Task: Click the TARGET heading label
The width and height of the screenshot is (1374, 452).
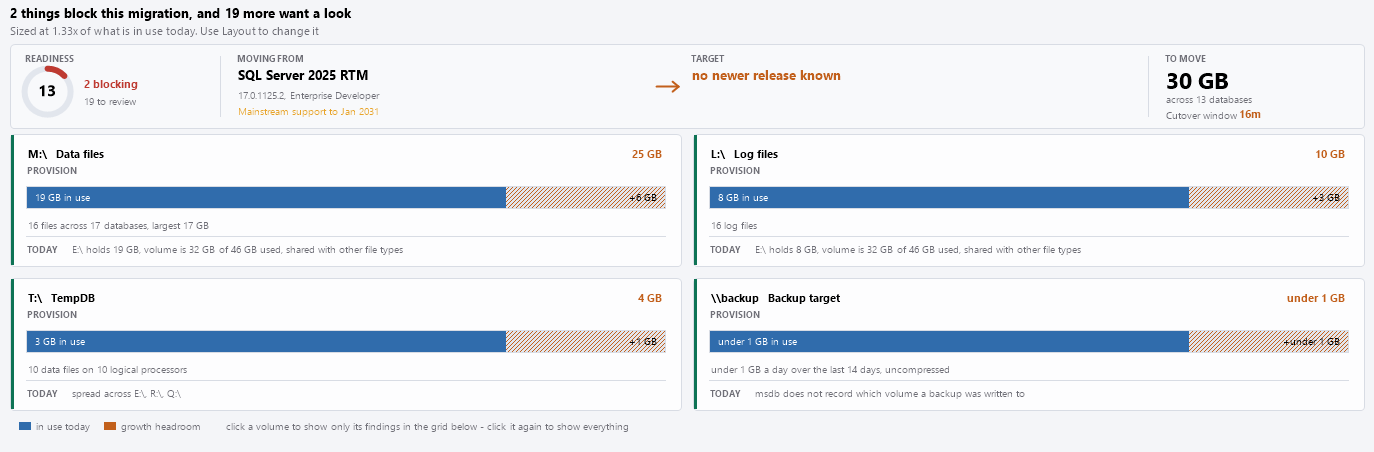Action: click(707, 59)
